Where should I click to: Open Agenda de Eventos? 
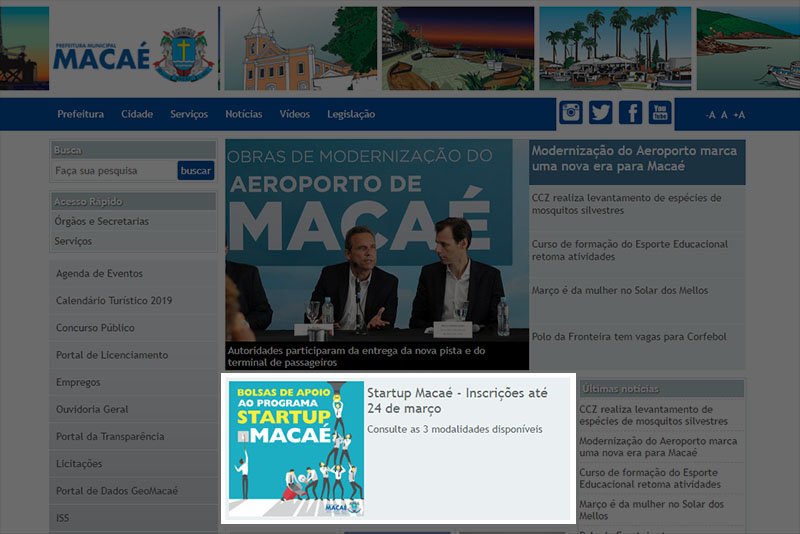point(99,274)
